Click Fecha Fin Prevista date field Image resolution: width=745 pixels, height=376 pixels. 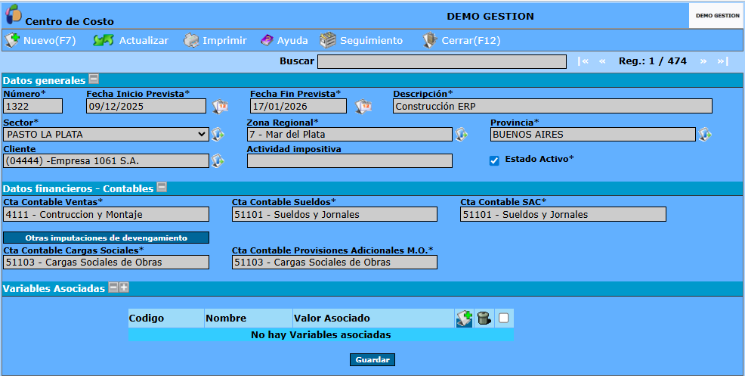click(x=298, y=106)
